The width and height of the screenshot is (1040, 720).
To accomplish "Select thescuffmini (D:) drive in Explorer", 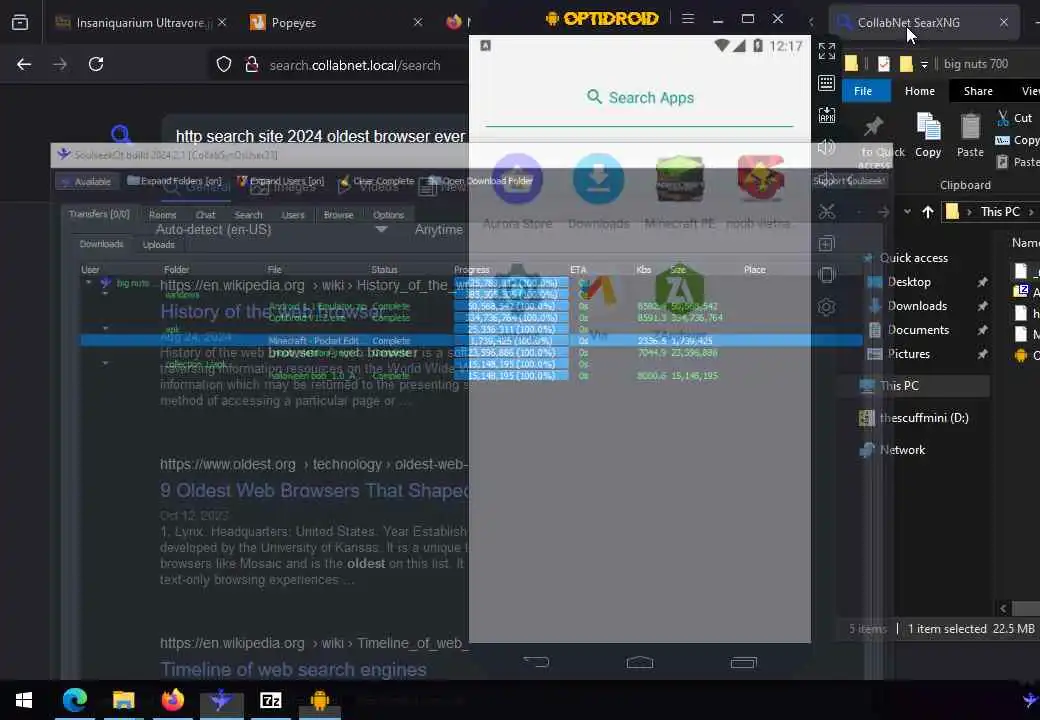I will pos(914,418).
